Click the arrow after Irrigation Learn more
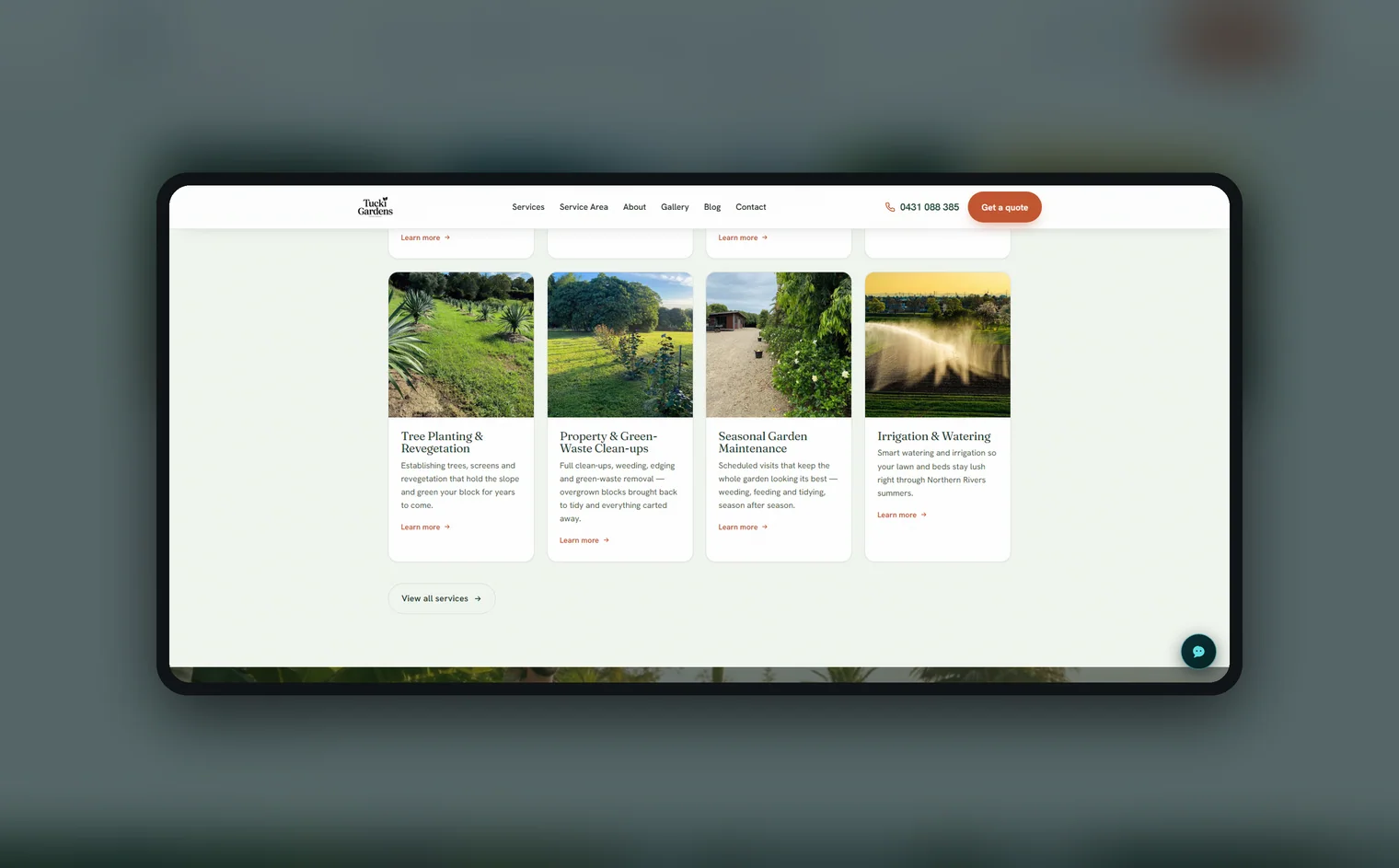 pos(923,515)
